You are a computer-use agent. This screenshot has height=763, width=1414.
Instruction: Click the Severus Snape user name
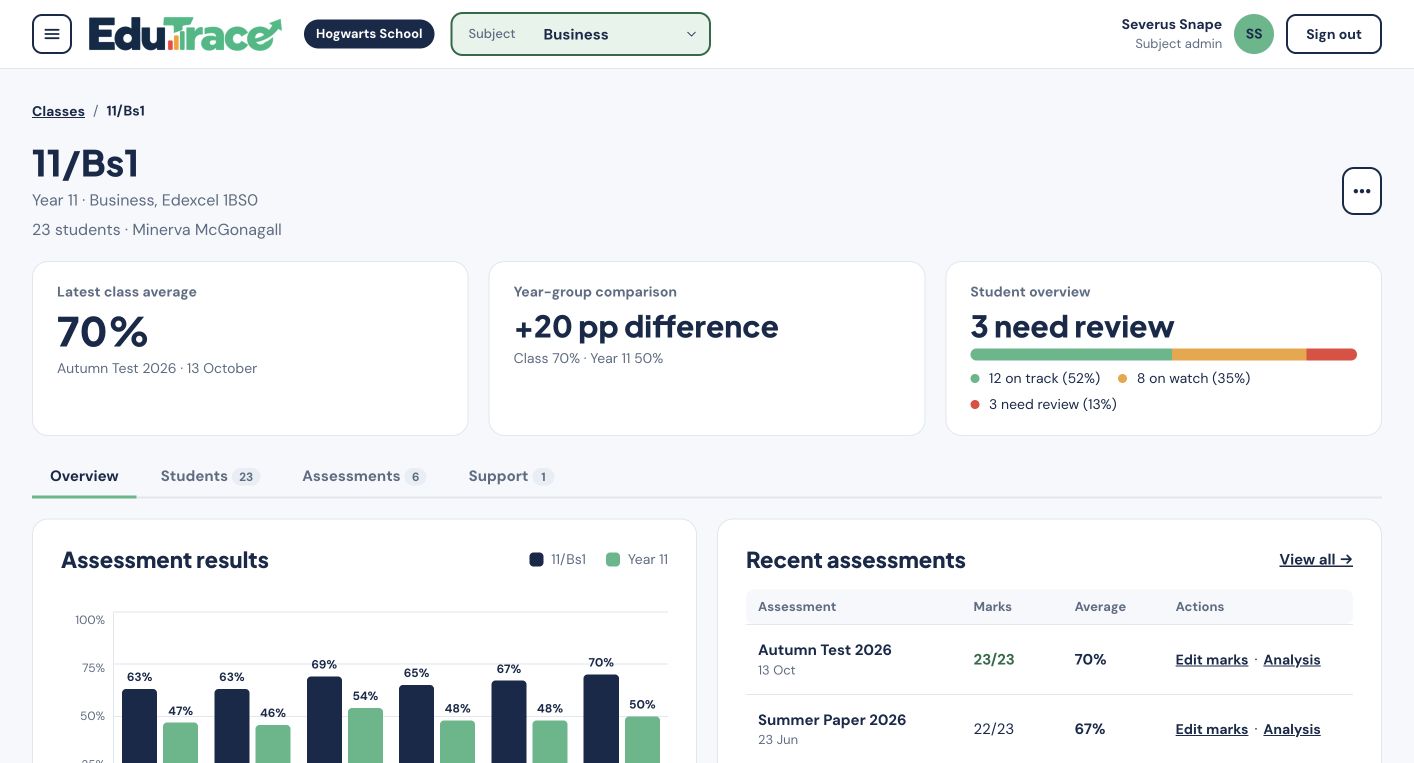(1171, 25)
